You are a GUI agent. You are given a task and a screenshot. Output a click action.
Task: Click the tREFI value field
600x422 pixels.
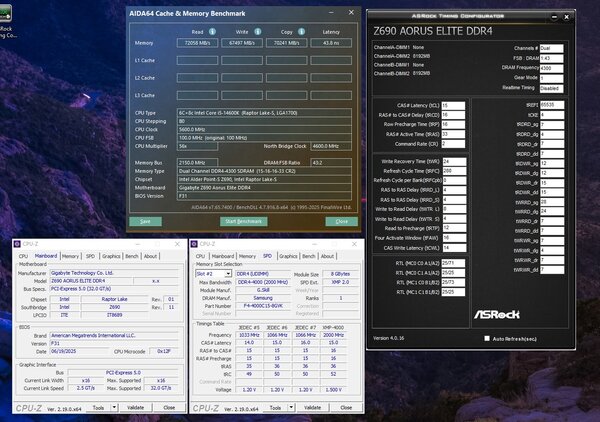[x=552, y=105]
